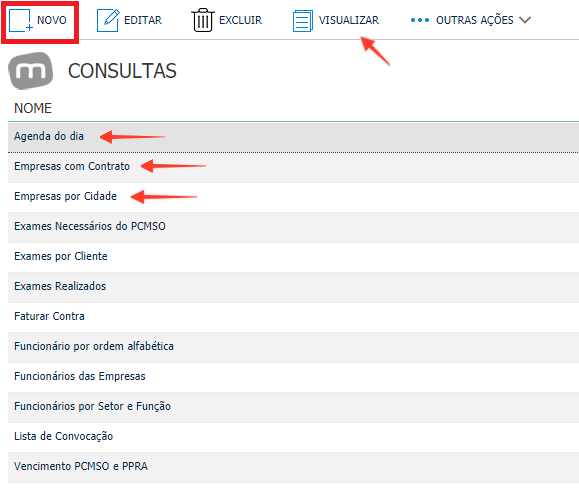Open Empresas por Cidade entry
Viewport: 579px width, 492px height.
pos(293,197)
